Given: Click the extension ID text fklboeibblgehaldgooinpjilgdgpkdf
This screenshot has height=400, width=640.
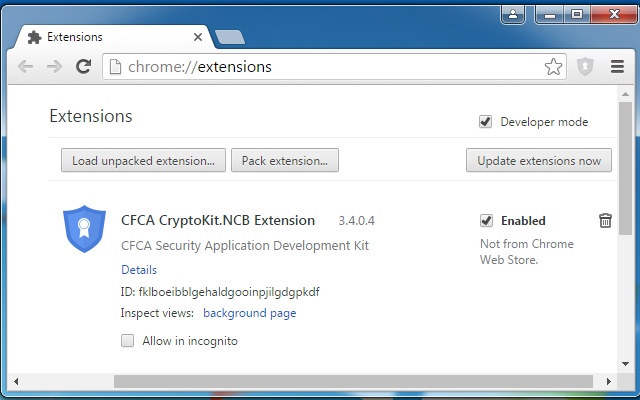Looking at the screenshot, I should 229,292.
